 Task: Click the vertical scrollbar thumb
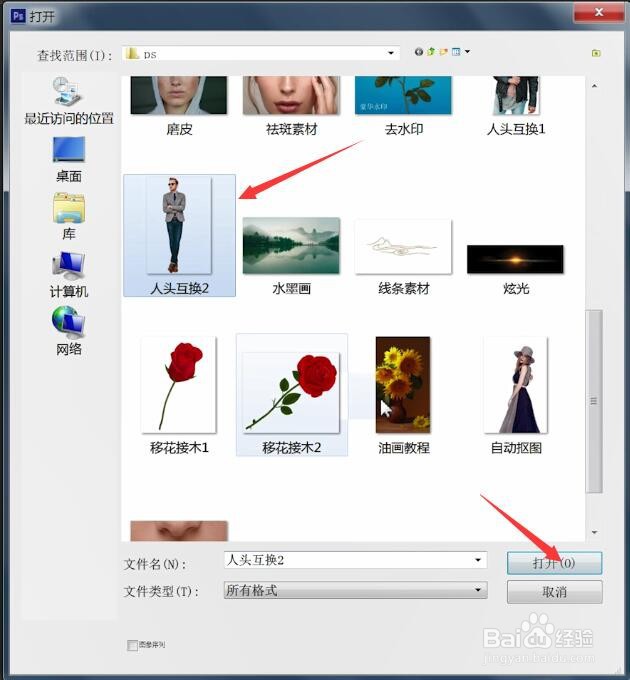pyautogui.click(x=594, y=401)
